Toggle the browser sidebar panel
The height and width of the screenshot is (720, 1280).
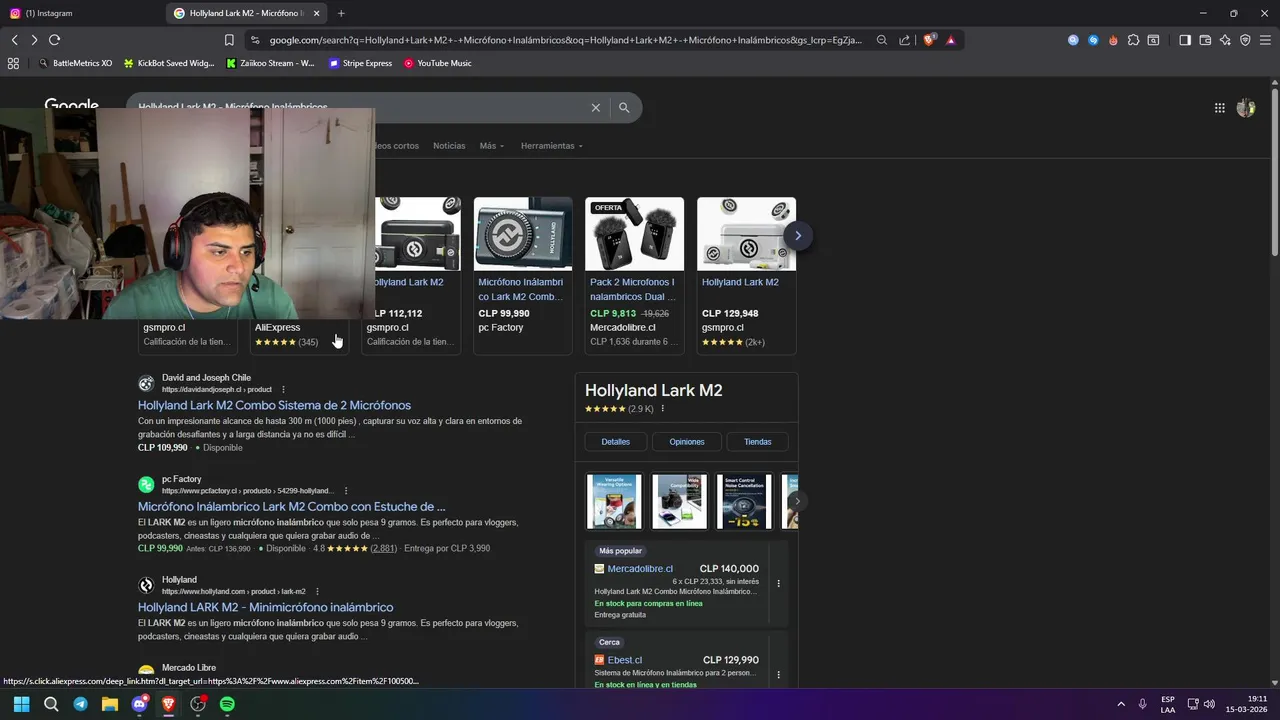click(1185, 40)
